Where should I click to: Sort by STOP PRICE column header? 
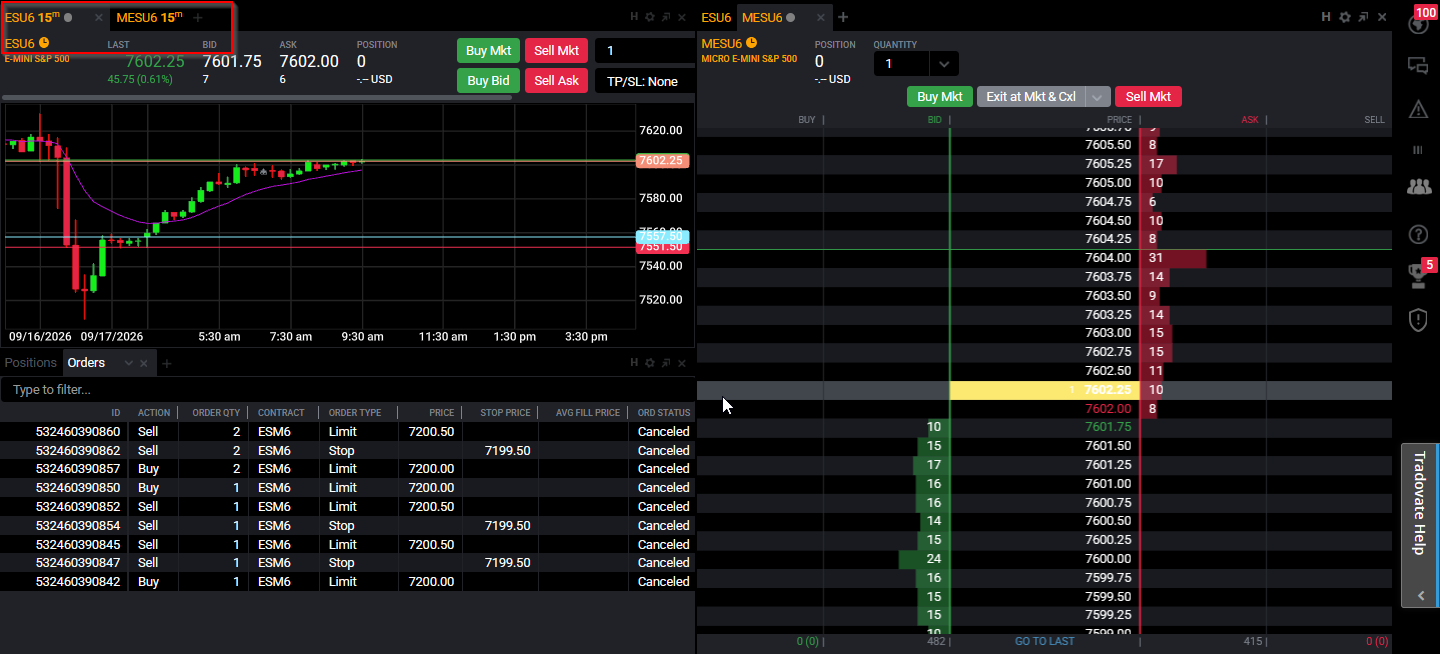point(505,412)
